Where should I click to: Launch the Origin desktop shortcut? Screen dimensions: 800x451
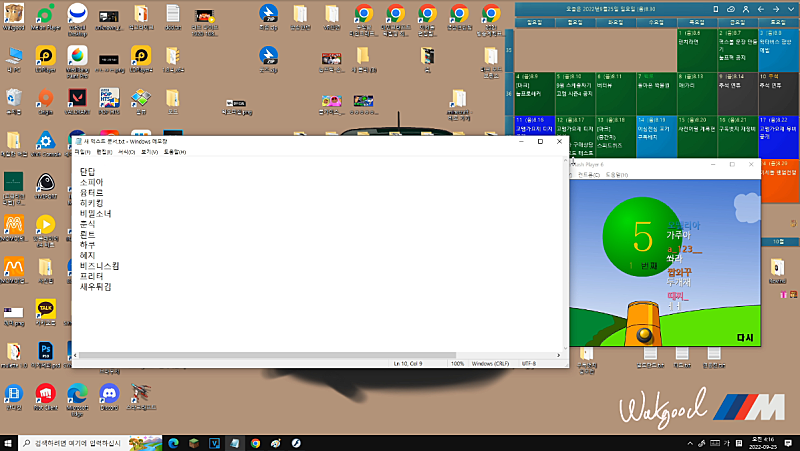pyautogui.click(x=45, y=101)
